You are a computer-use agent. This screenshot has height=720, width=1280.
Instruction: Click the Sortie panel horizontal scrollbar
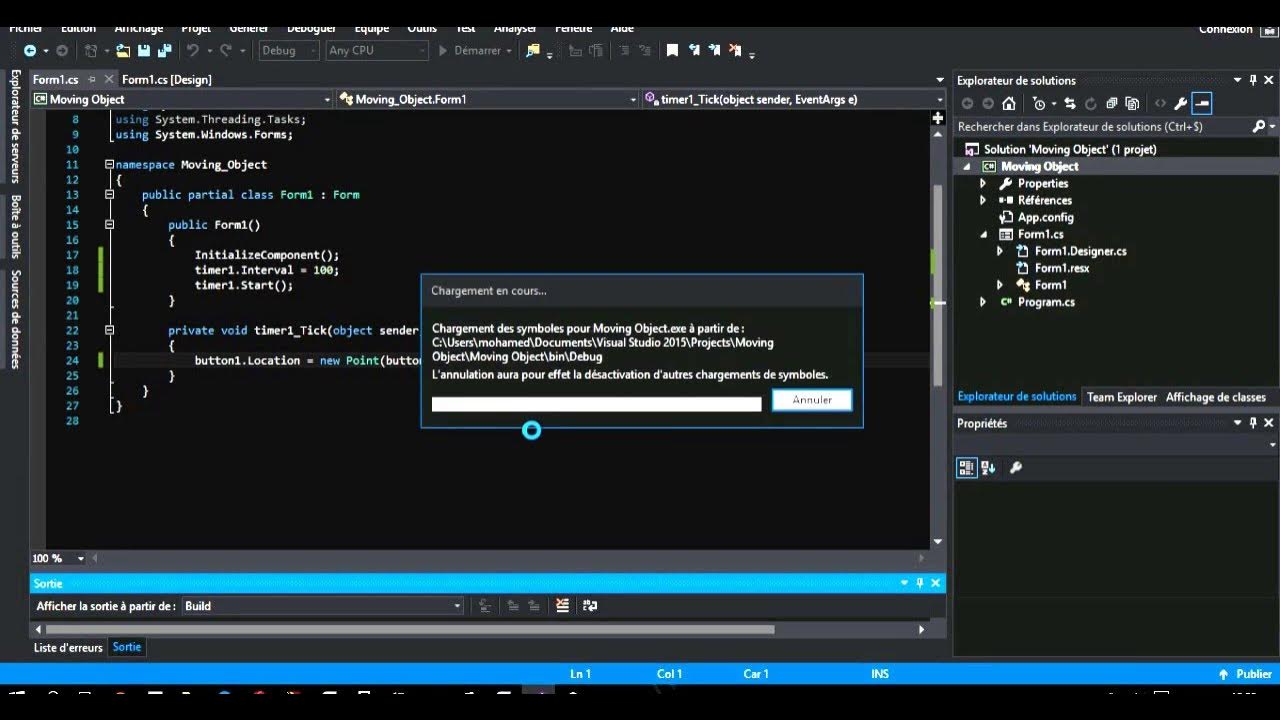pyautogui.click(x=410, y=630)
